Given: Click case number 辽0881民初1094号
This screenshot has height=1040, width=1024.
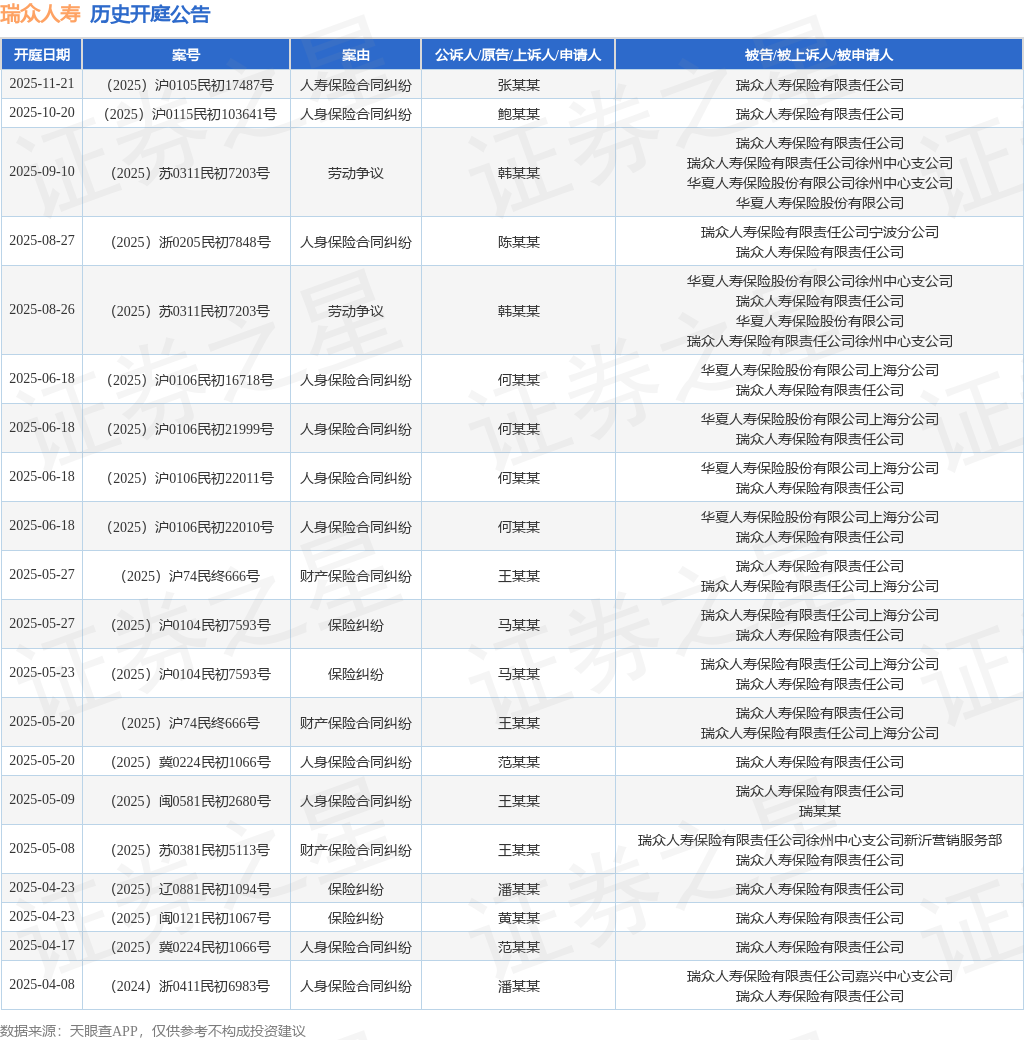Looking at the screenshot, I should (x=190, y=889).
